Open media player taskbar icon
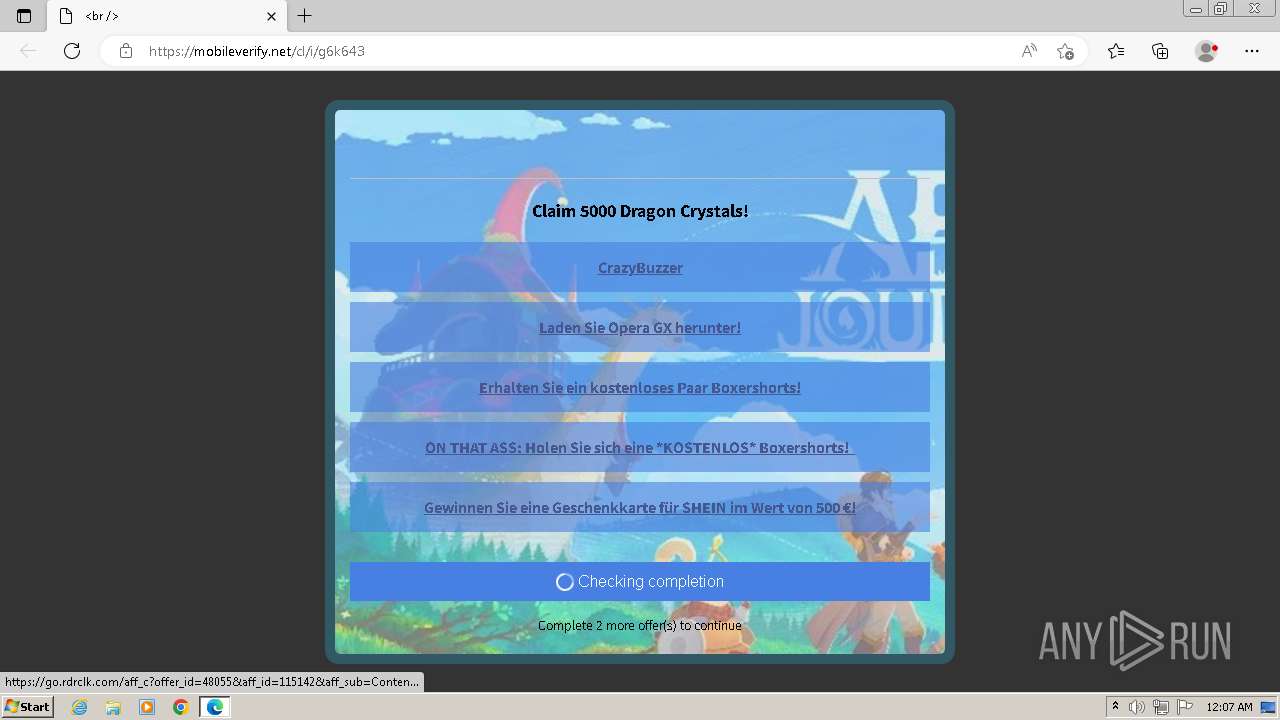 (x=147, y=707)
